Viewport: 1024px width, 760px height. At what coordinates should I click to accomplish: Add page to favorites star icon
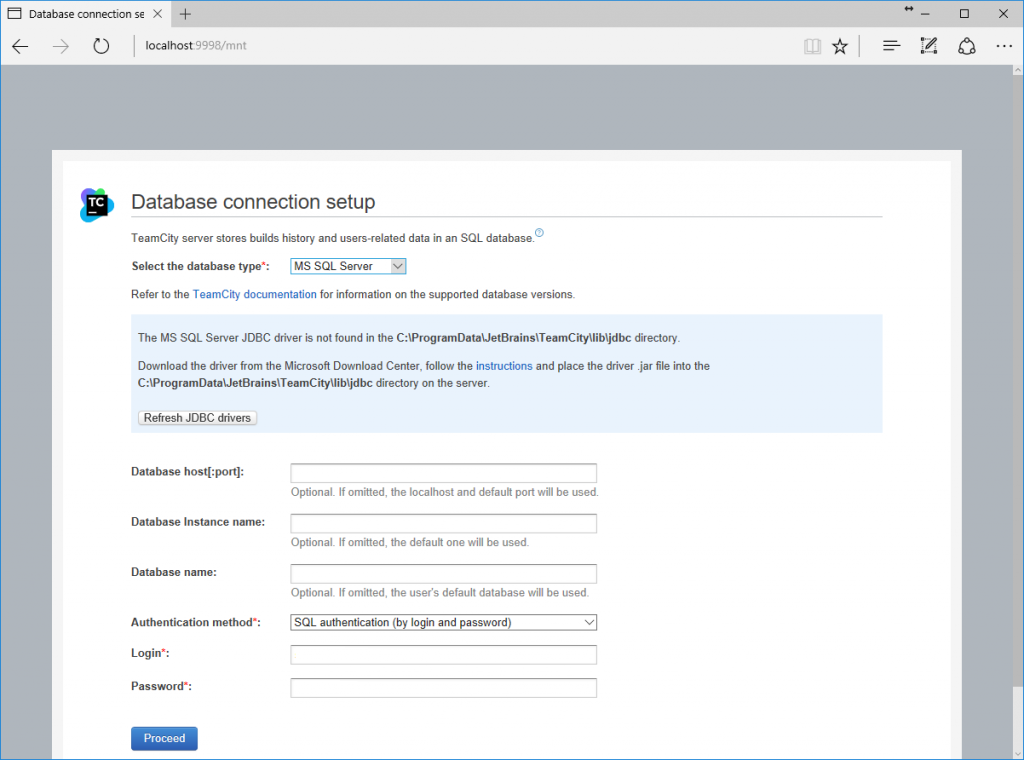point(840,46)
